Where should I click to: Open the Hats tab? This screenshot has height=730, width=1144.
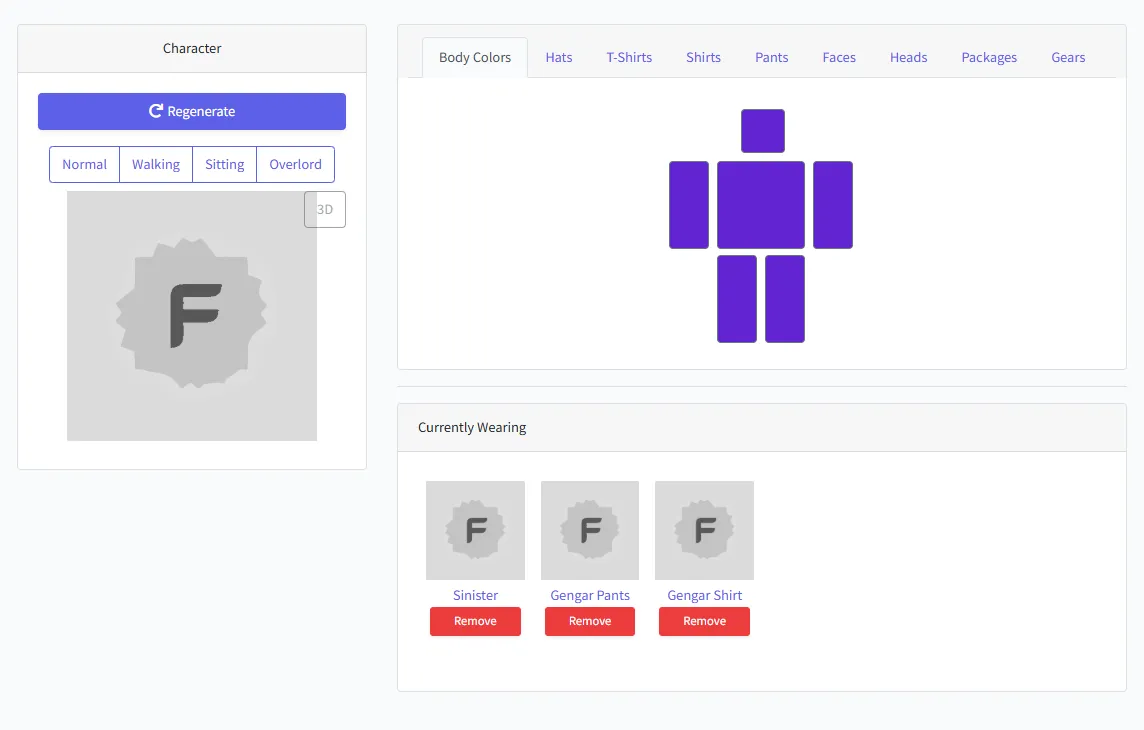(x=559, y=58)
